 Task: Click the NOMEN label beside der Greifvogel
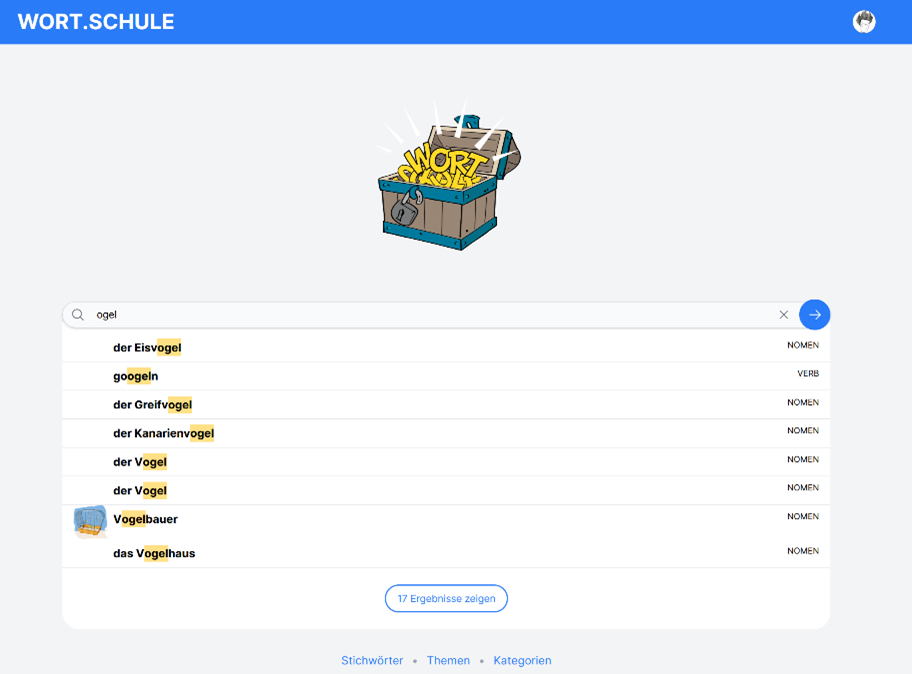[803, 402]
